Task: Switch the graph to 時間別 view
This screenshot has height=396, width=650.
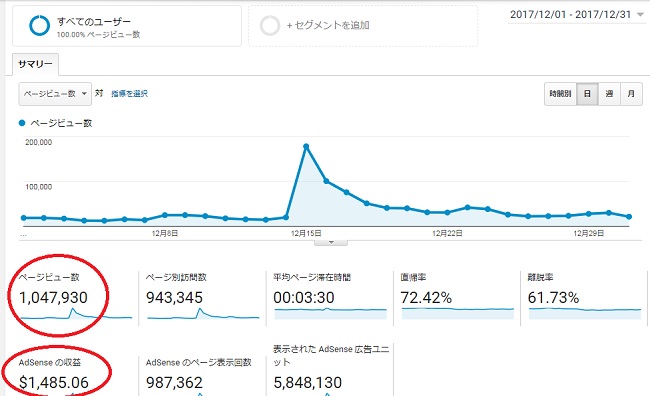Action: point(560,94)
